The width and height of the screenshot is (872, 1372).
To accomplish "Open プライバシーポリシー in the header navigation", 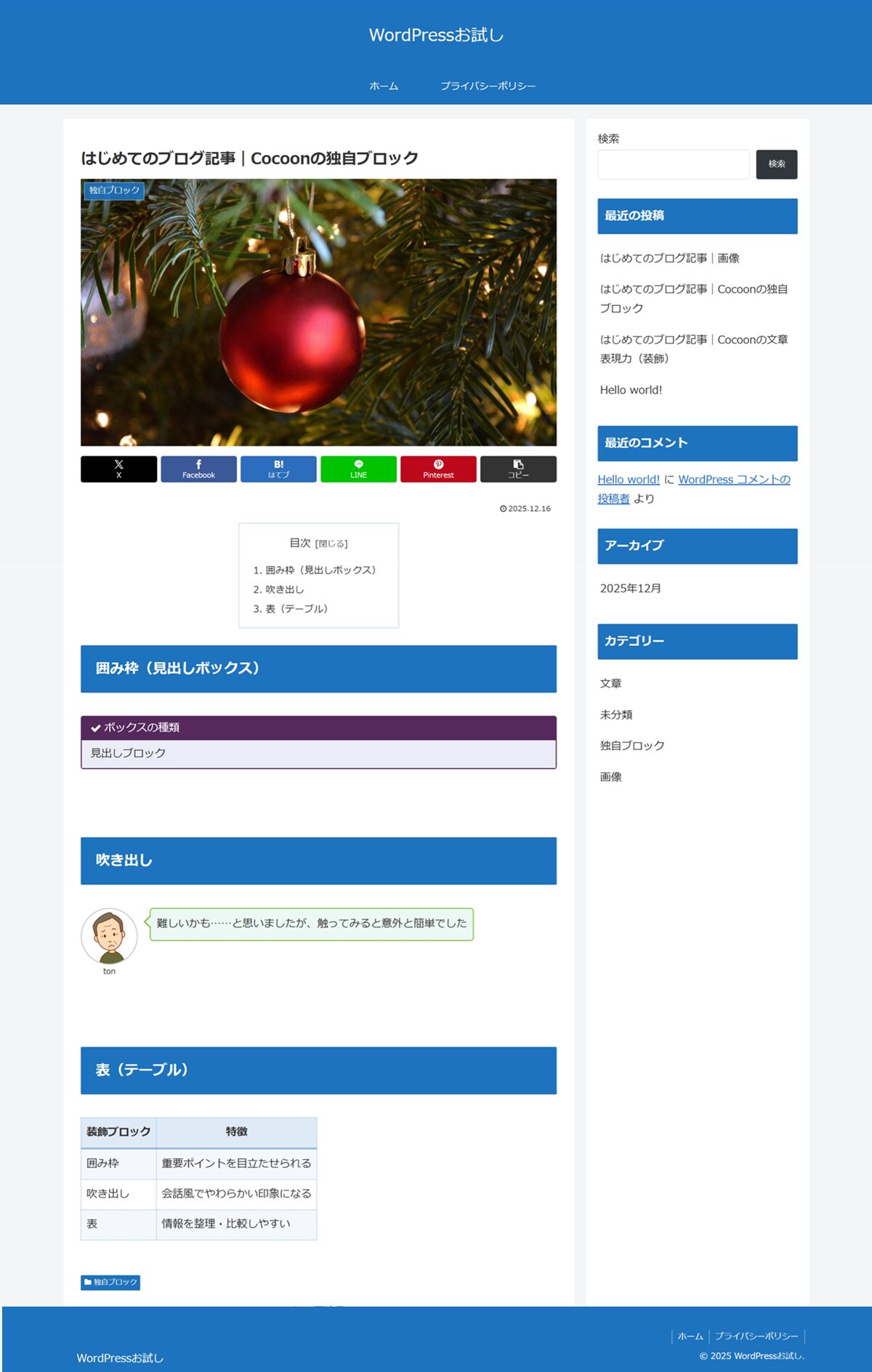I will [488, 86].
